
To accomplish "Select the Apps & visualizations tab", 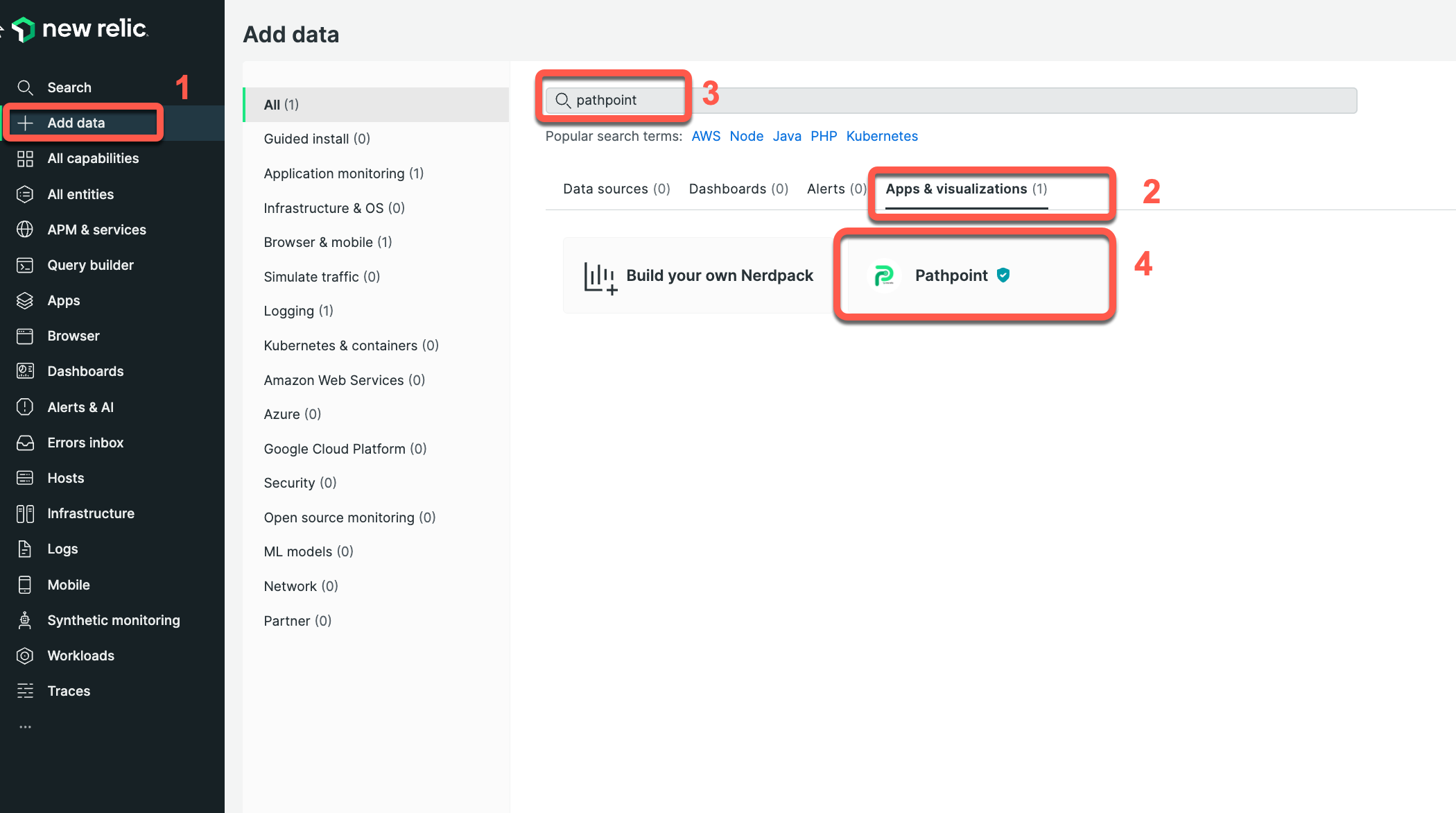I will [965, 188].
